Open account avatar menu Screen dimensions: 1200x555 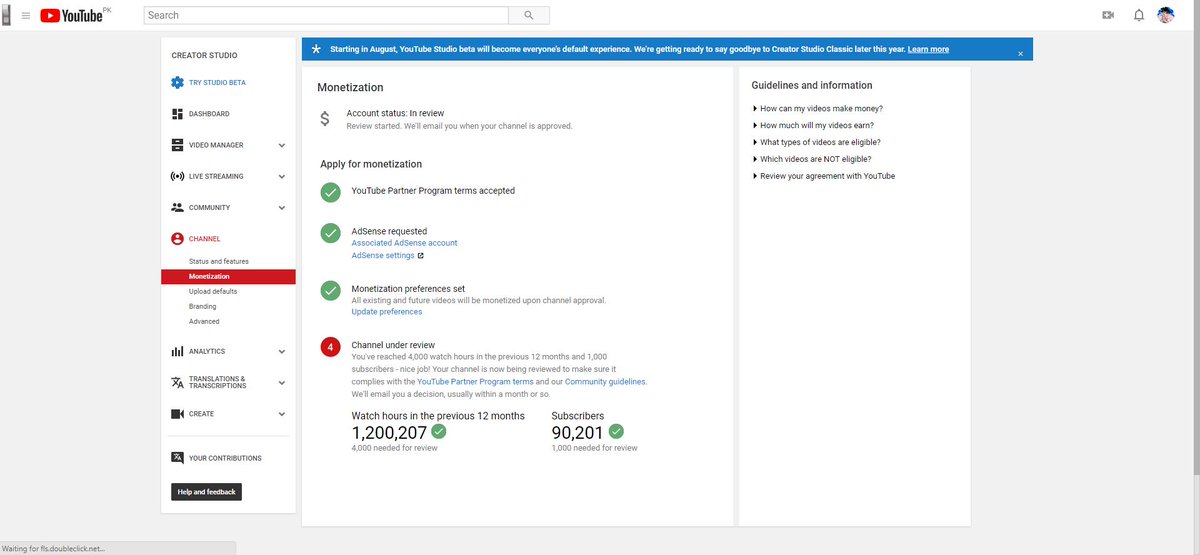pyautogui.click(x=1166, y=15)
